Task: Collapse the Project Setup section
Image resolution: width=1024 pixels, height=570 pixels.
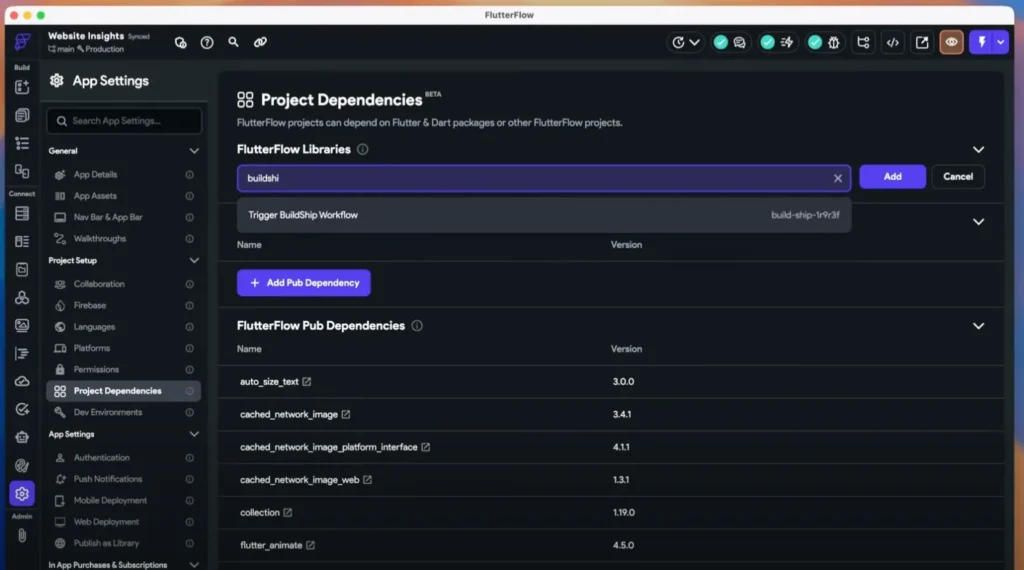Action: (x=194, y=261)
